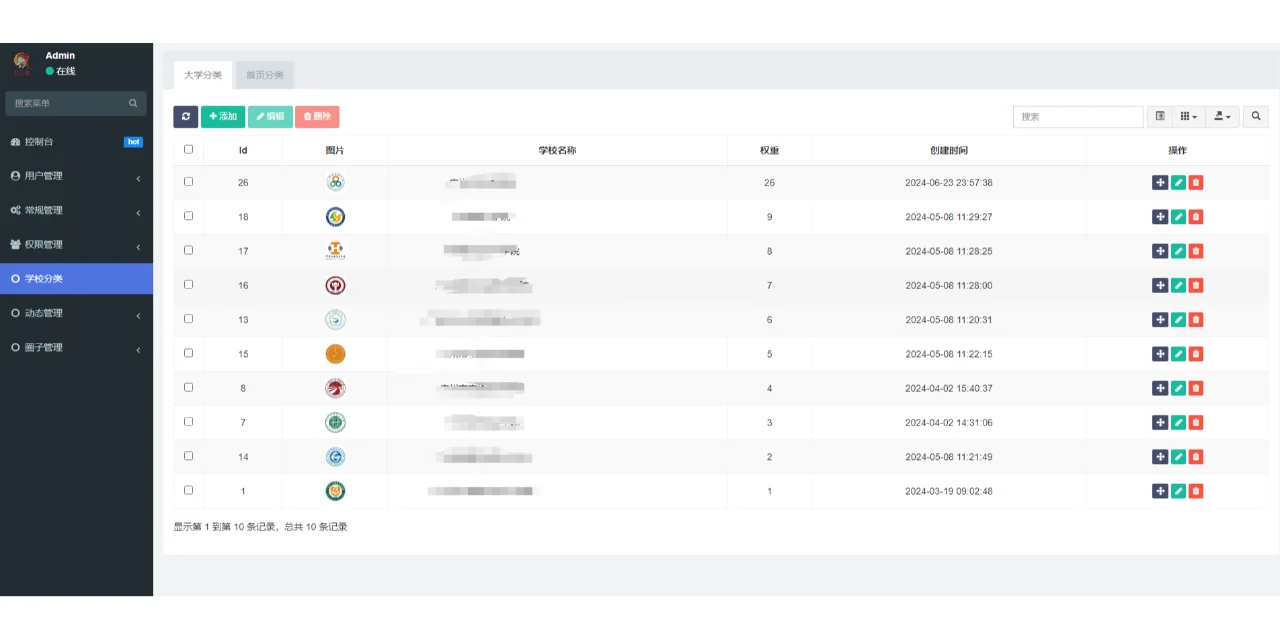Toggle the select-all checkbox in table header
This screenshot has width=1280, height=640.
(188, 149)
